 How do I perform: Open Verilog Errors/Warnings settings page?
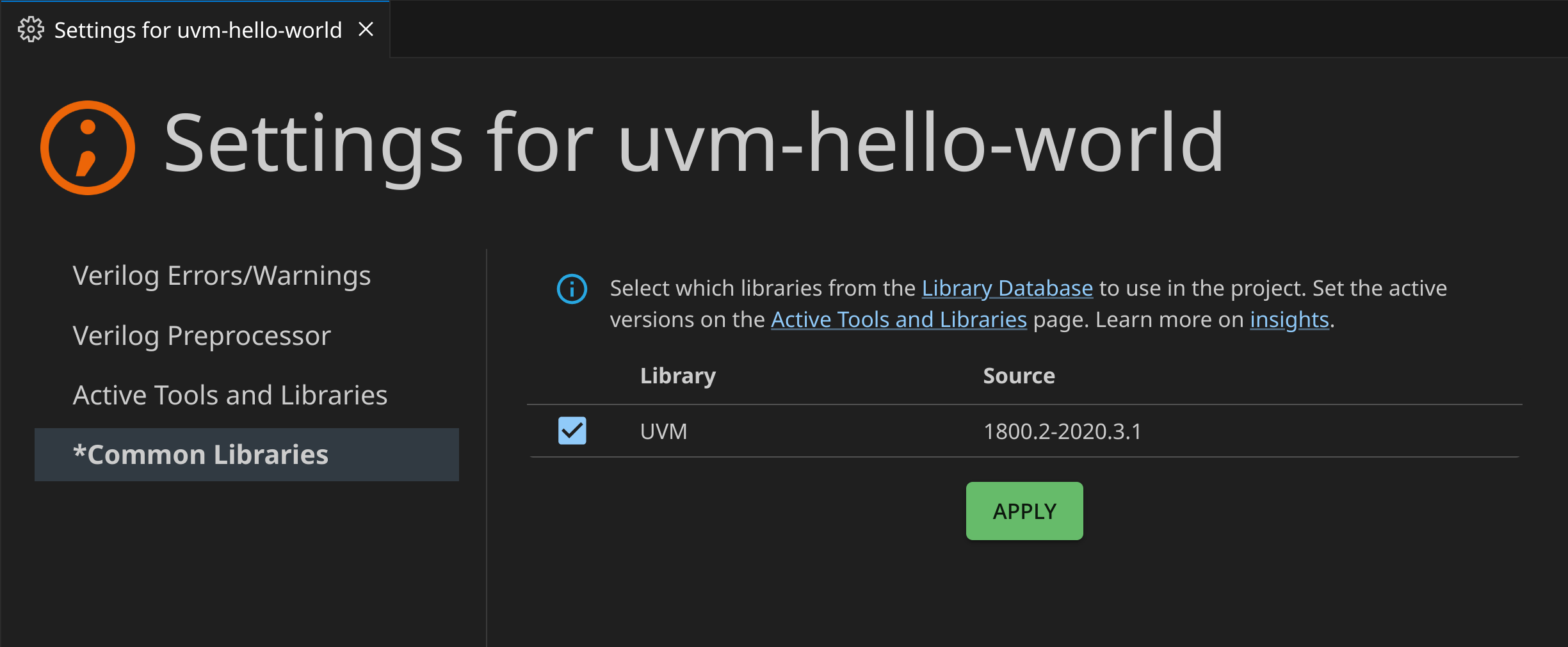222,276
